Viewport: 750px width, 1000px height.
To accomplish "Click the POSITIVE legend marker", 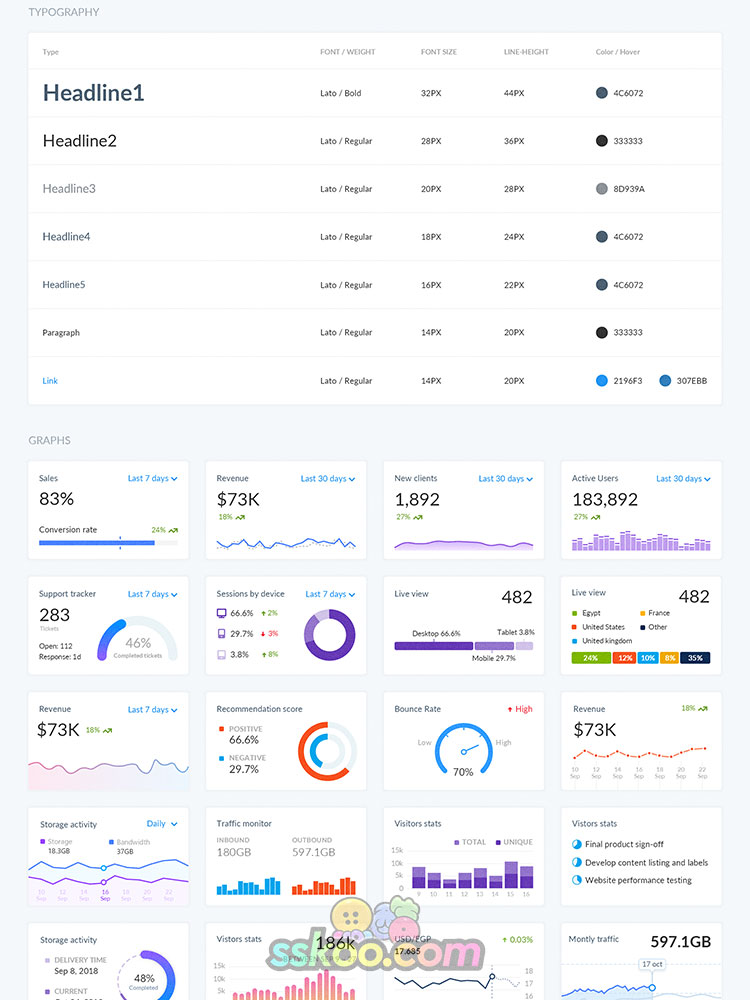I will 221,728.
